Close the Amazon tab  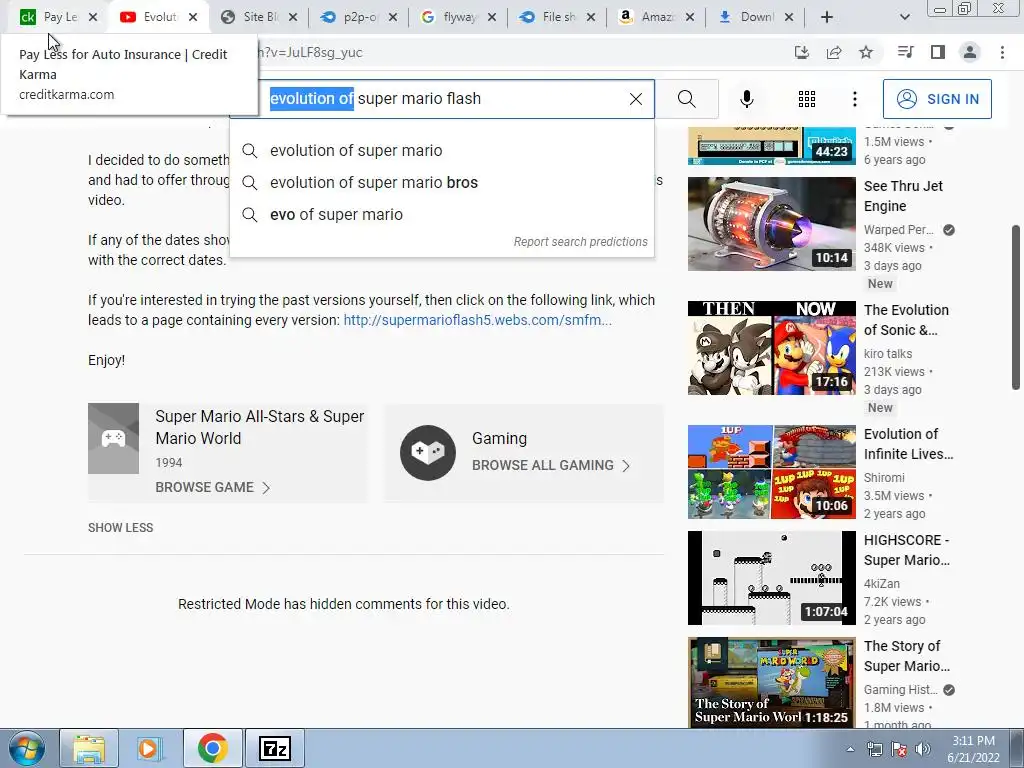coord(690,18)
